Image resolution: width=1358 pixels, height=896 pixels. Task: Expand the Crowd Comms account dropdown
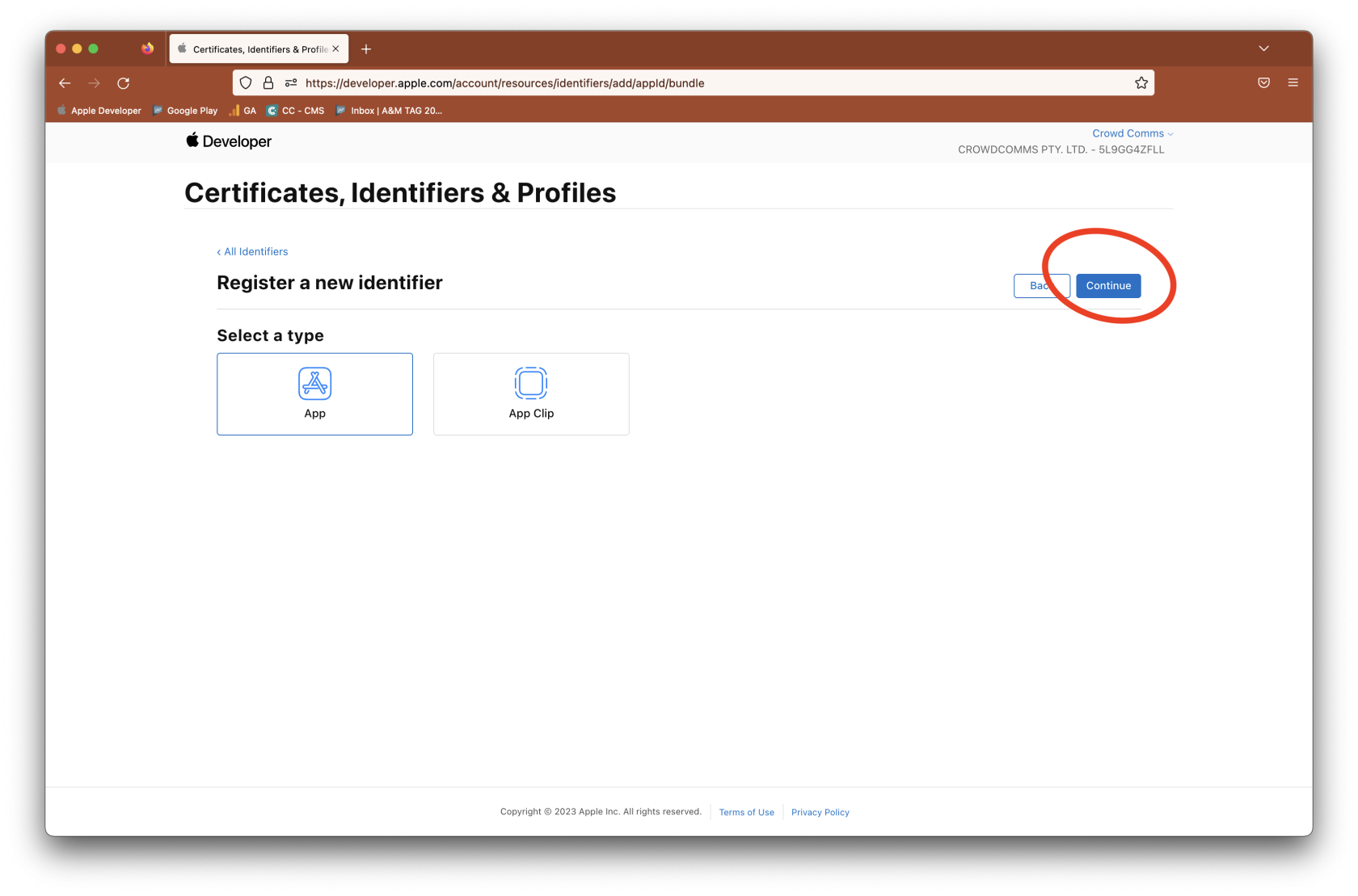tap(1132, 133)
